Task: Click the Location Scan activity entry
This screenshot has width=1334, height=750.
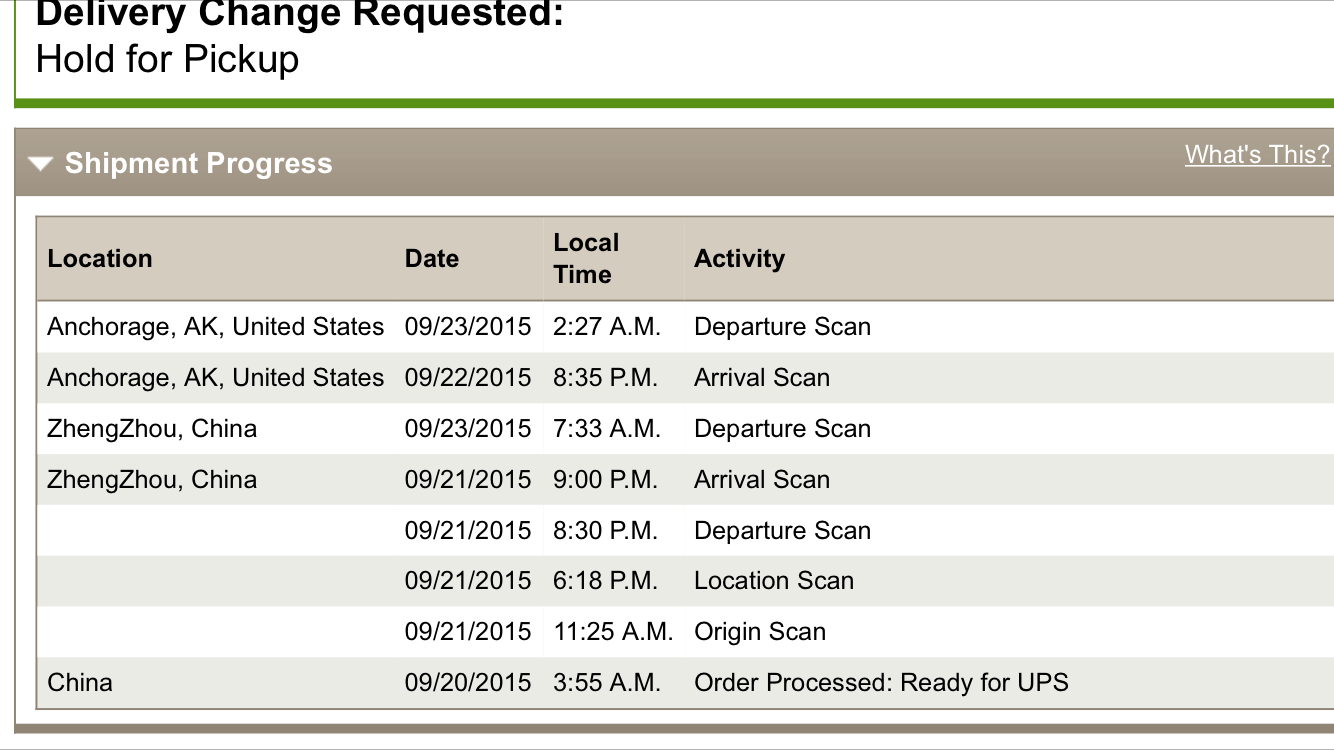Action: point(774,581)
